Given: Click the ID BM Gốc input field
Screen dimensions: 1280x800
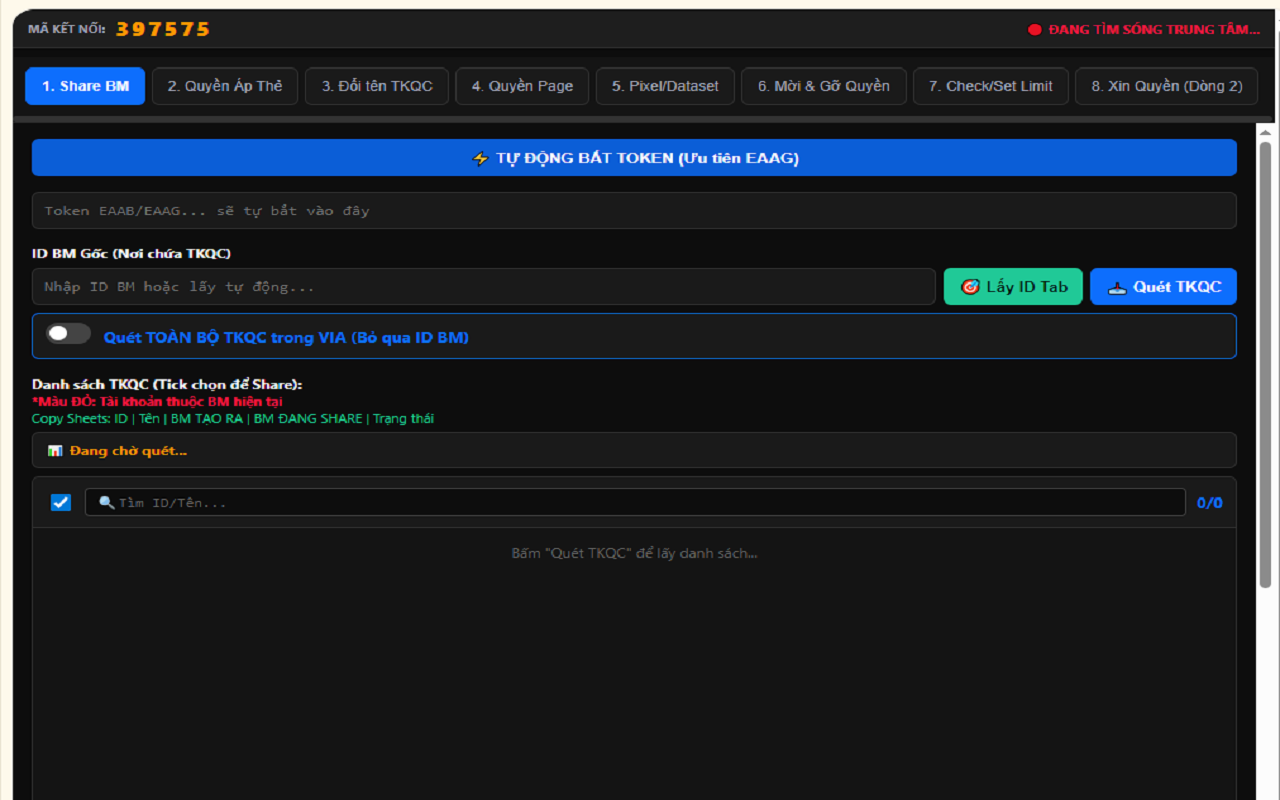Looking at the screenshot, I should click(484, 287).
